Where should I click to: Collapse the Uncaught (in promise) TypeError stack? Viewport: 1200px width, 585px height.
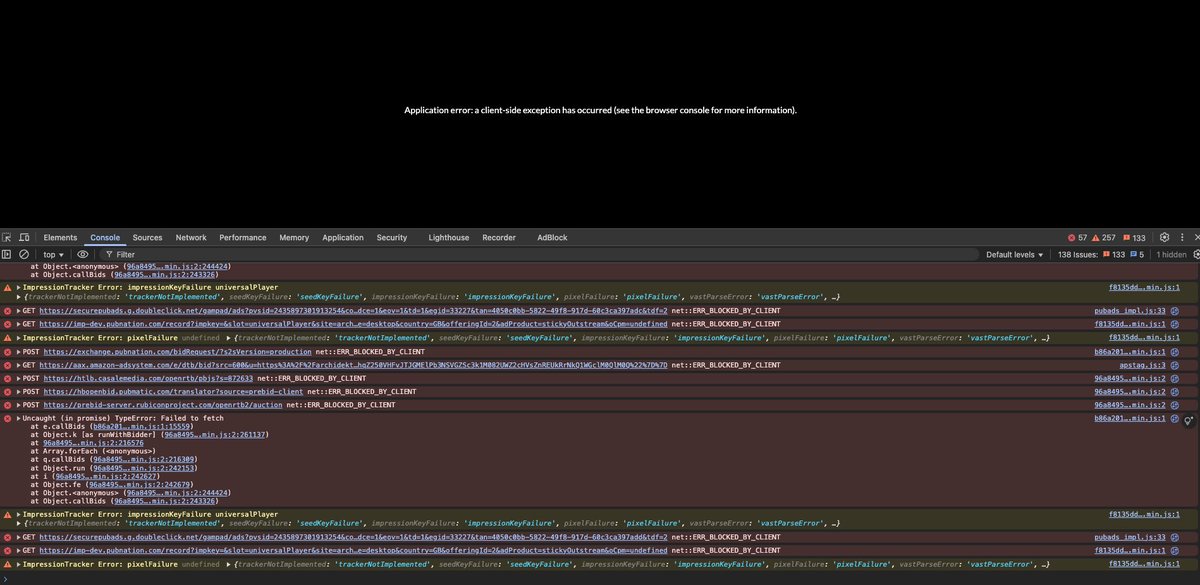click(18, 416)
